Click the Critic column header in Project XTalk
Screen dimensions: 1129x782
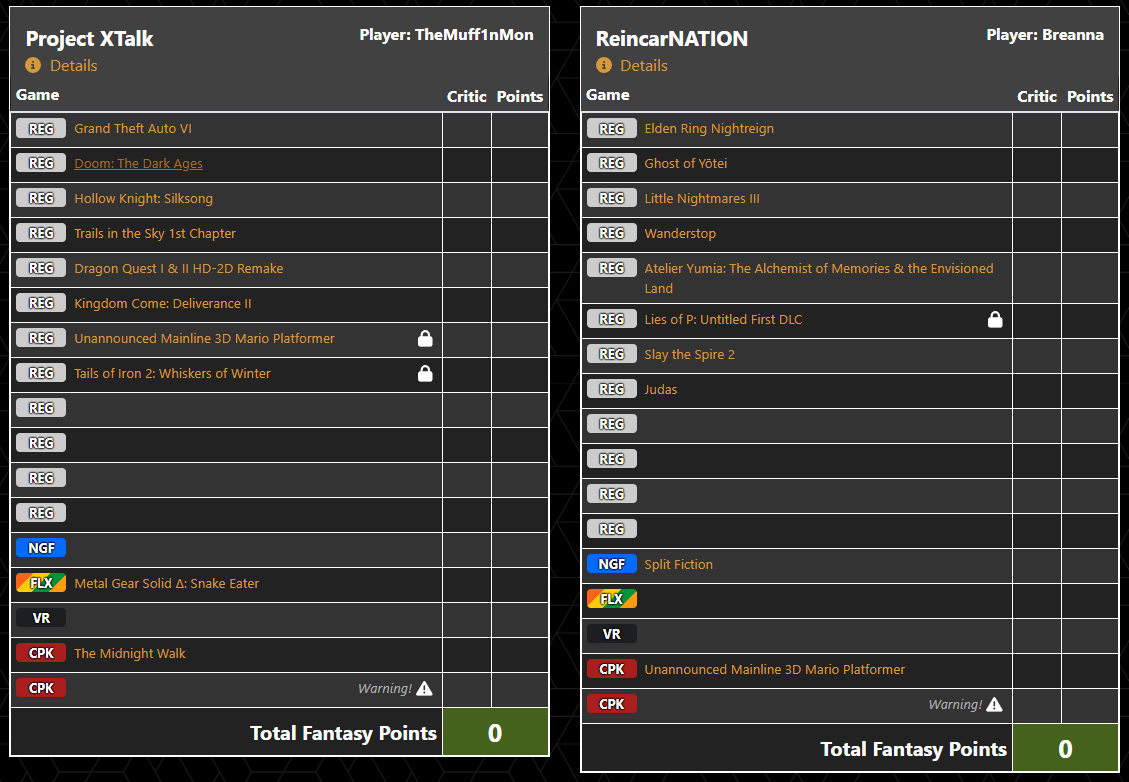(466, 96)
